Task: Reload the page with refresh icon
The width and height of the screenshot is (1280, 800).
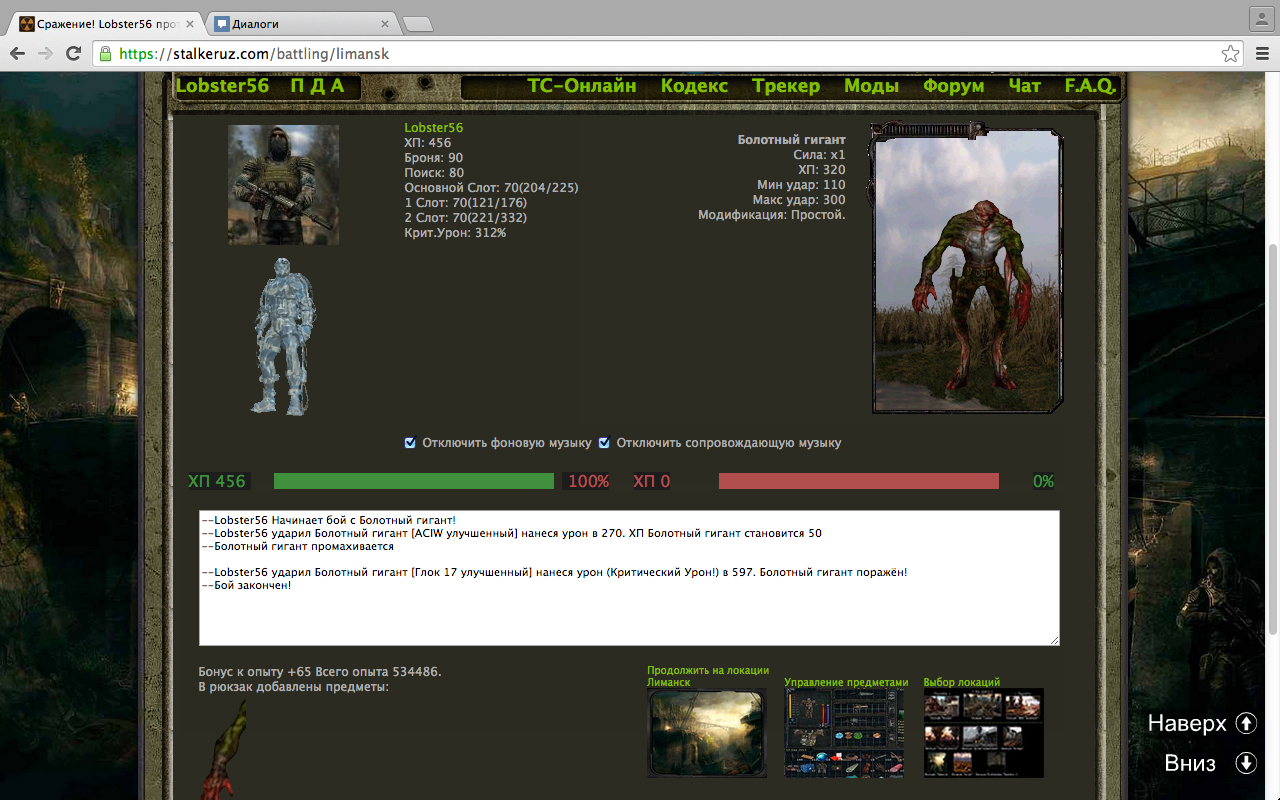Action: pyautogui.click(x=73, y=54)
